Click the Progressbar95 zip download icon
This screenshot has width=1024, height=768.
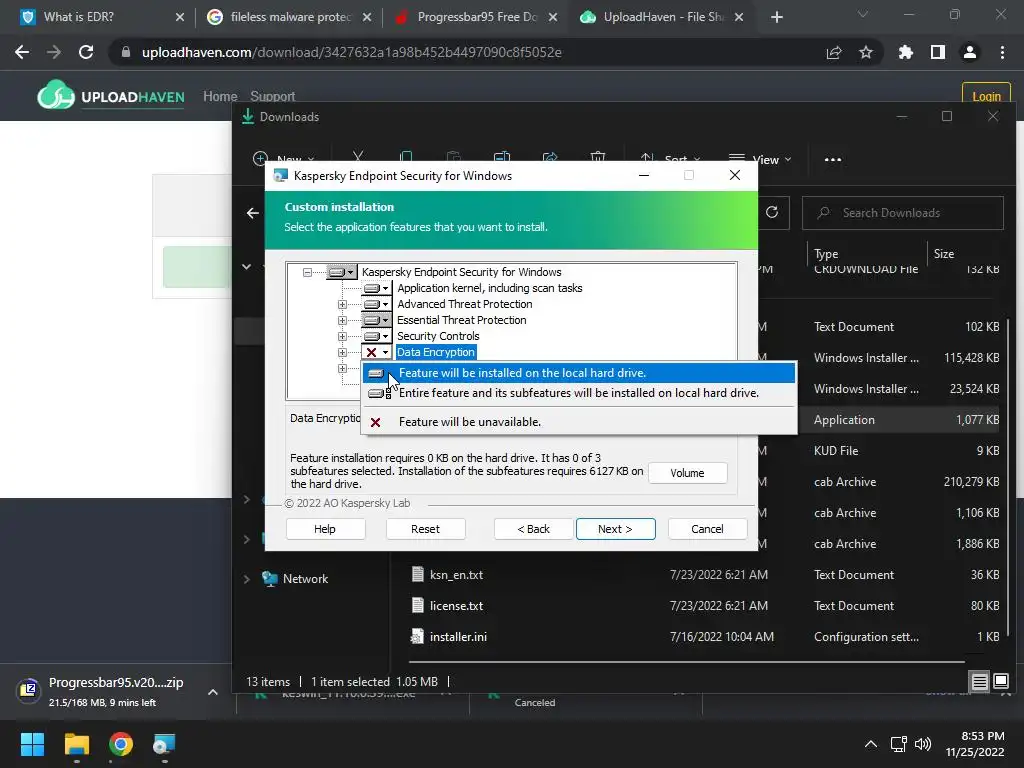point(28,690)
